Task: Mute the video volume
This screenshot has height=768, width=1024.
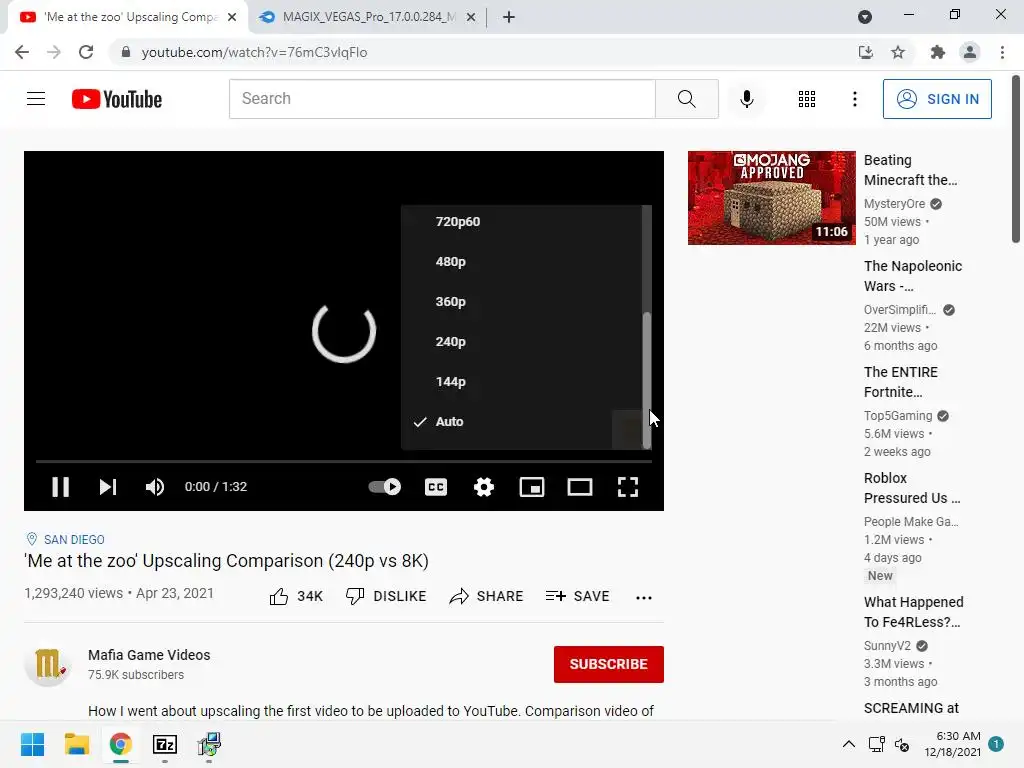Action: [x=155, y=487]
